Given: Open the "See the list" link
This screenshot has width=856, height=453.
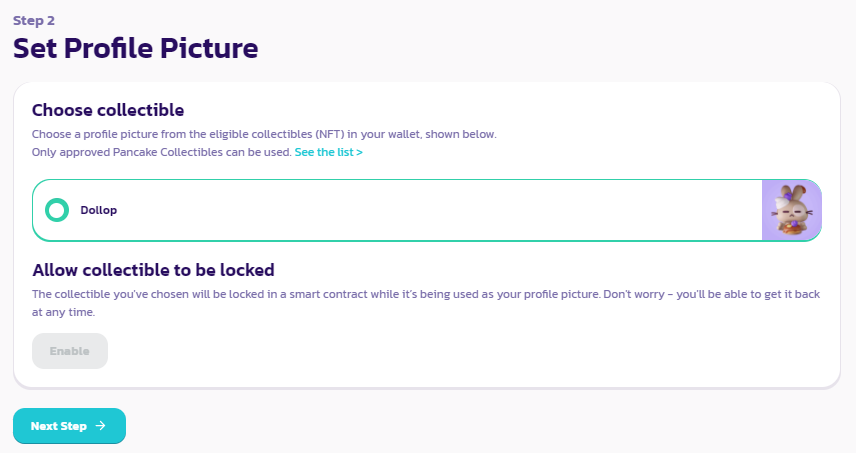Looking at the screenshot, I should [x=324, y=152].
